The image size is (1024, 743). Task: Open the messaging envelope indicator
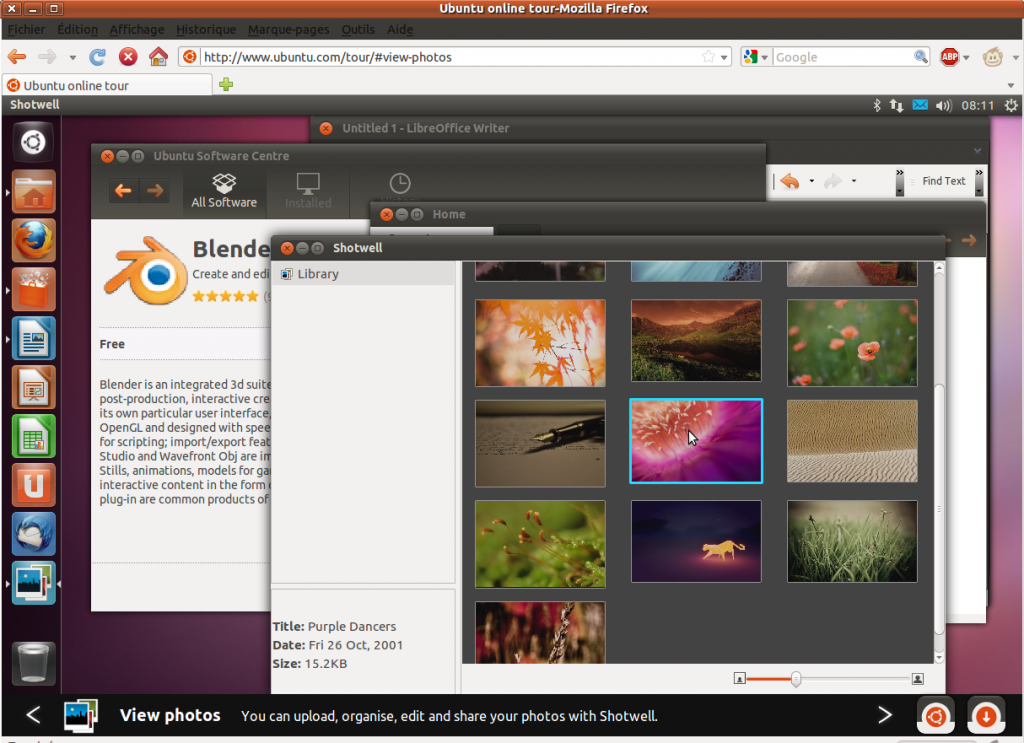click(x=920, y=105)
